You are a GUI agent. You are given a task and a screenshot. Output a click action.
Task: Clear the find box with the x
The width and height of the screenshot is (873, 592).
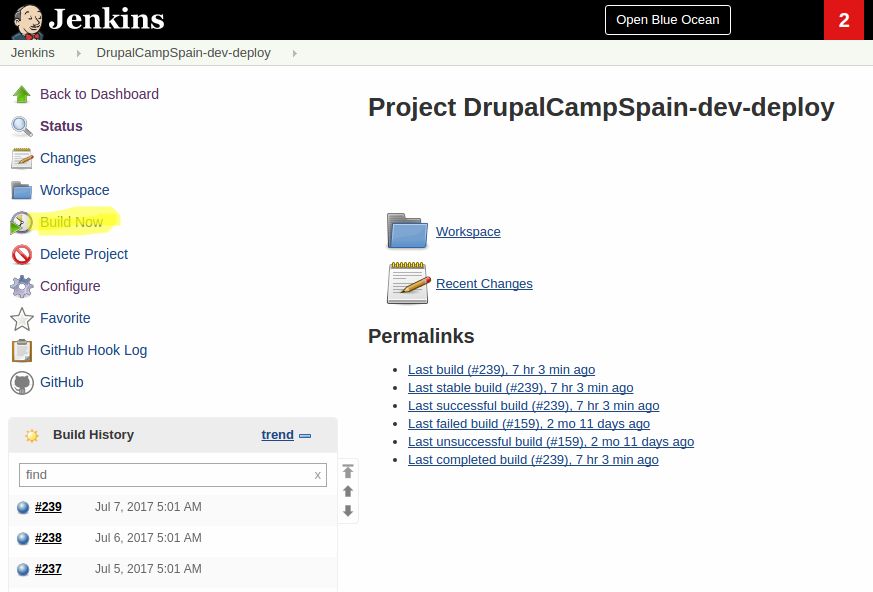(317, 475)
